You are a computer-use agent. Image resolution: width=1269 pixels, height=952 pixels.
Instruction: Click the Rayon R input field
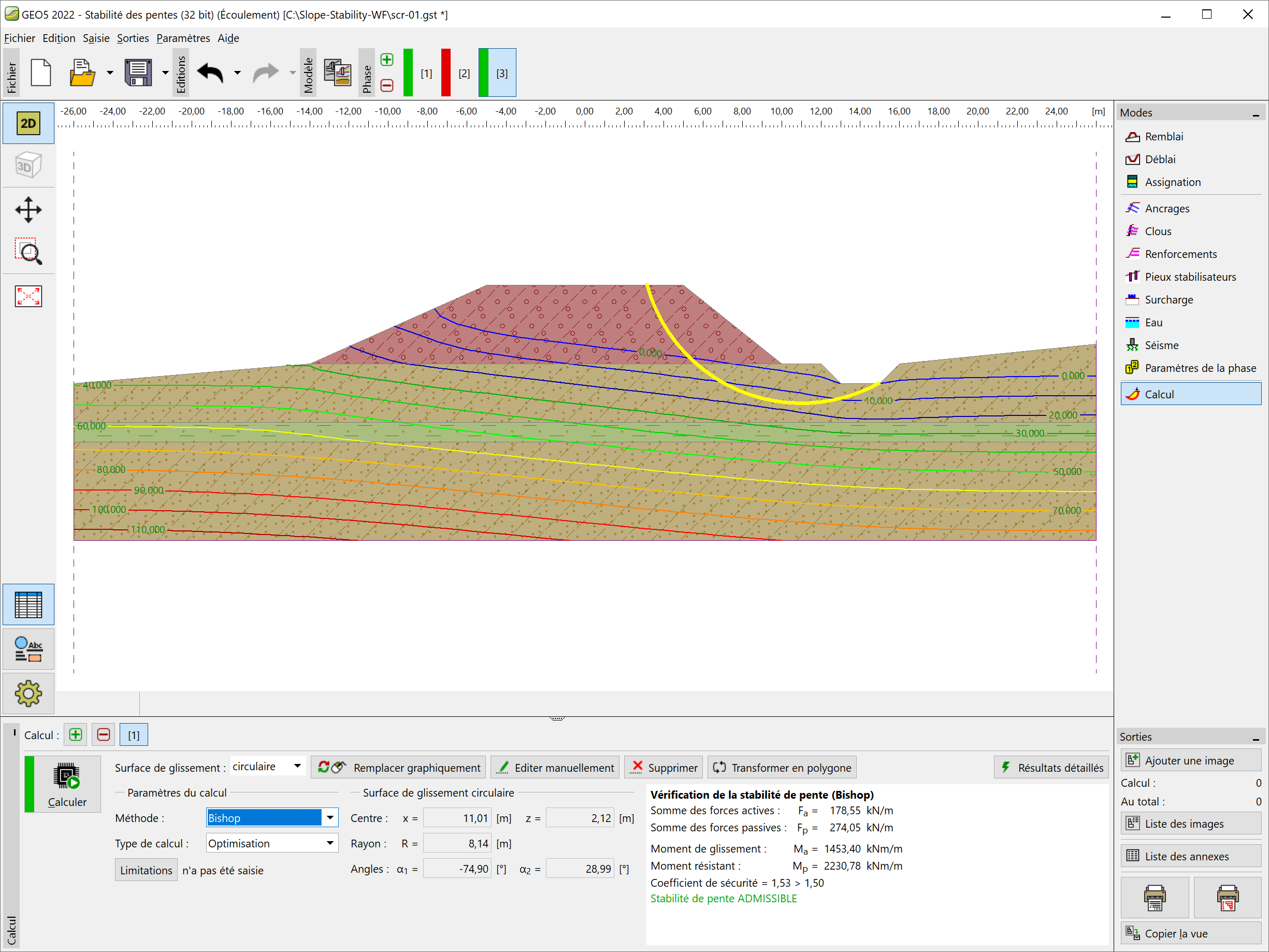click(457, 844)
